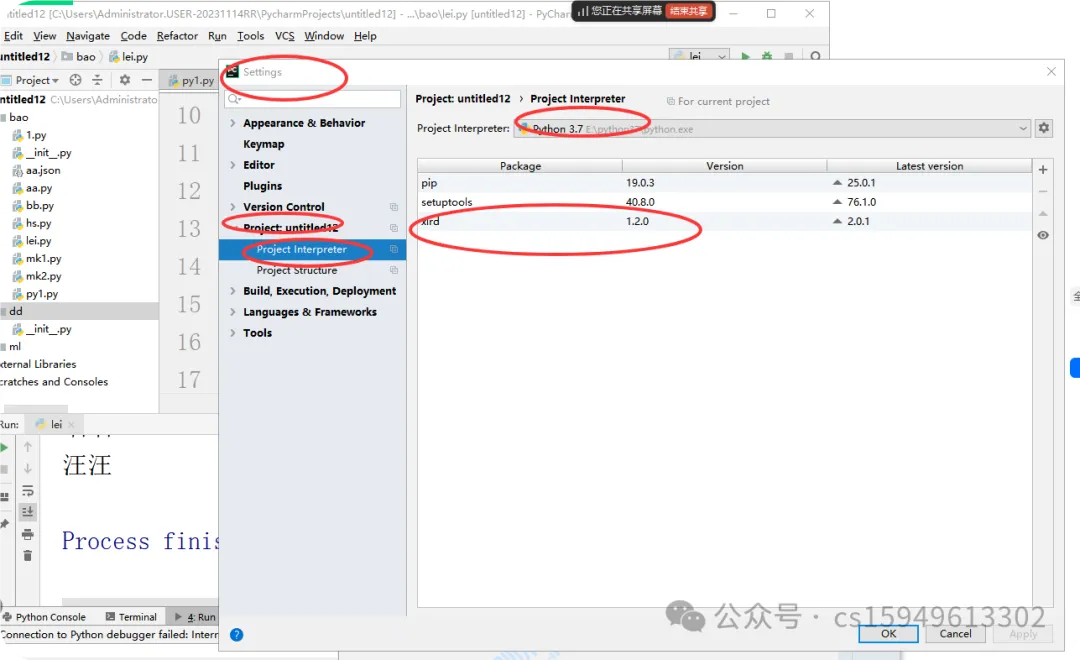Click the down arrow in Run console

[28, 468]
